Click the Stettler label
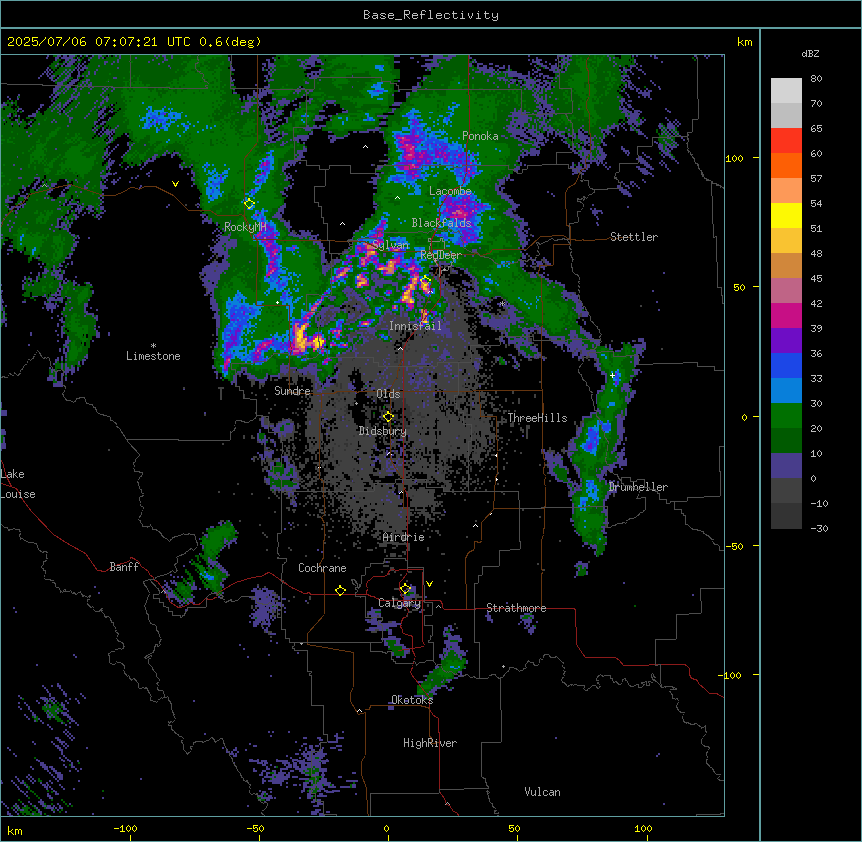 (634, 237)
